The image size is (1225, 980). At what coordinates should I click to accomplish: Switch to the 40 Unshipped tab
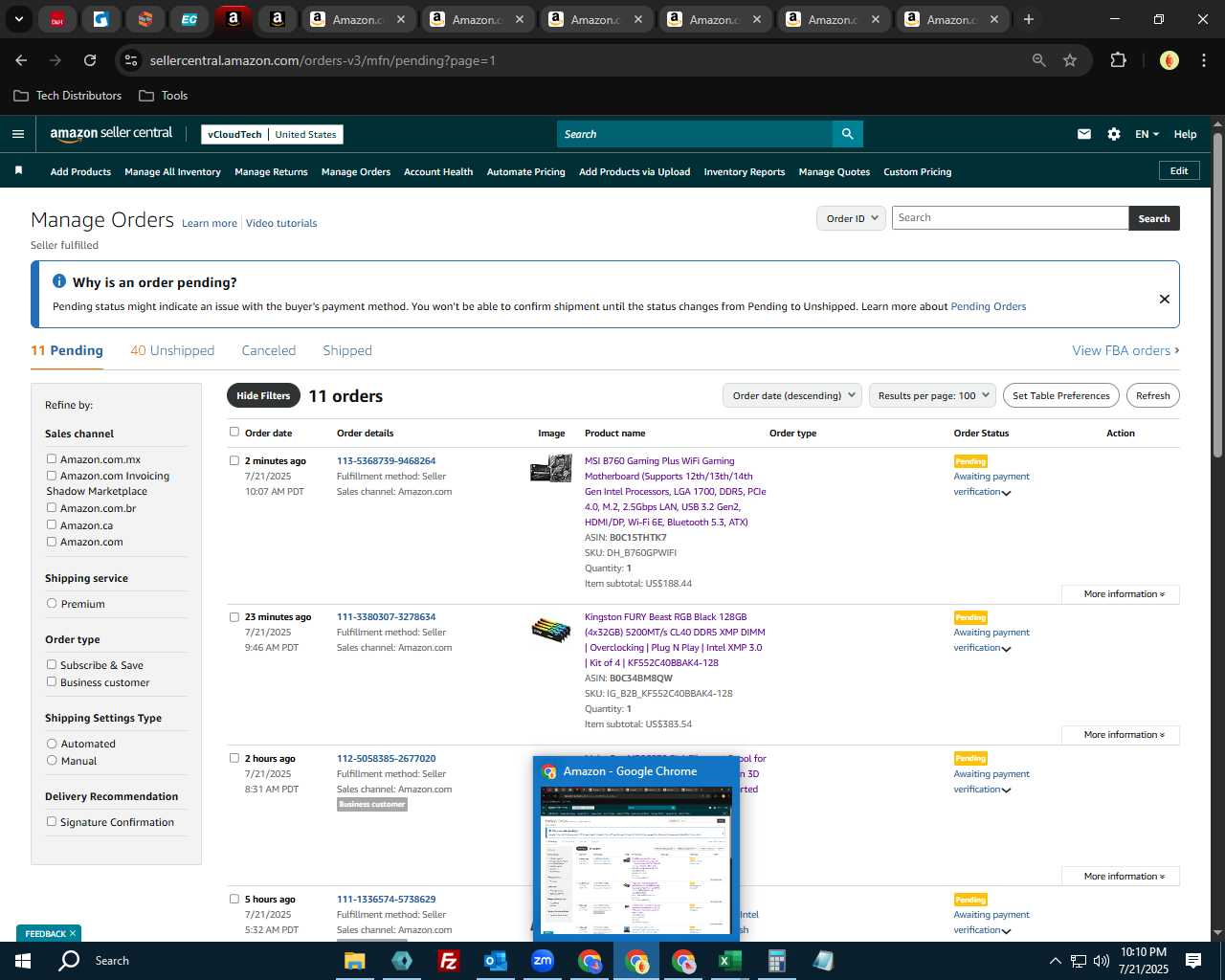(x=172, y=350)
